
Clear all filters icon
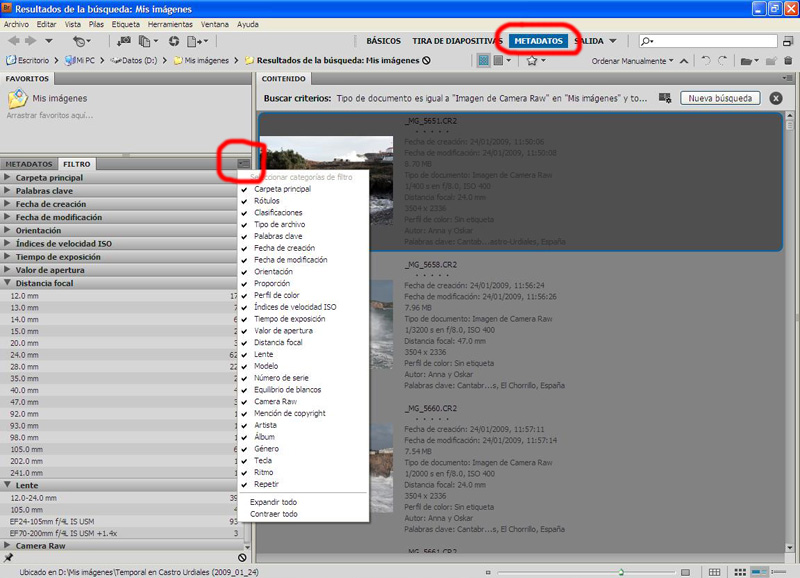pyautogui.click(x=242, y=558)
